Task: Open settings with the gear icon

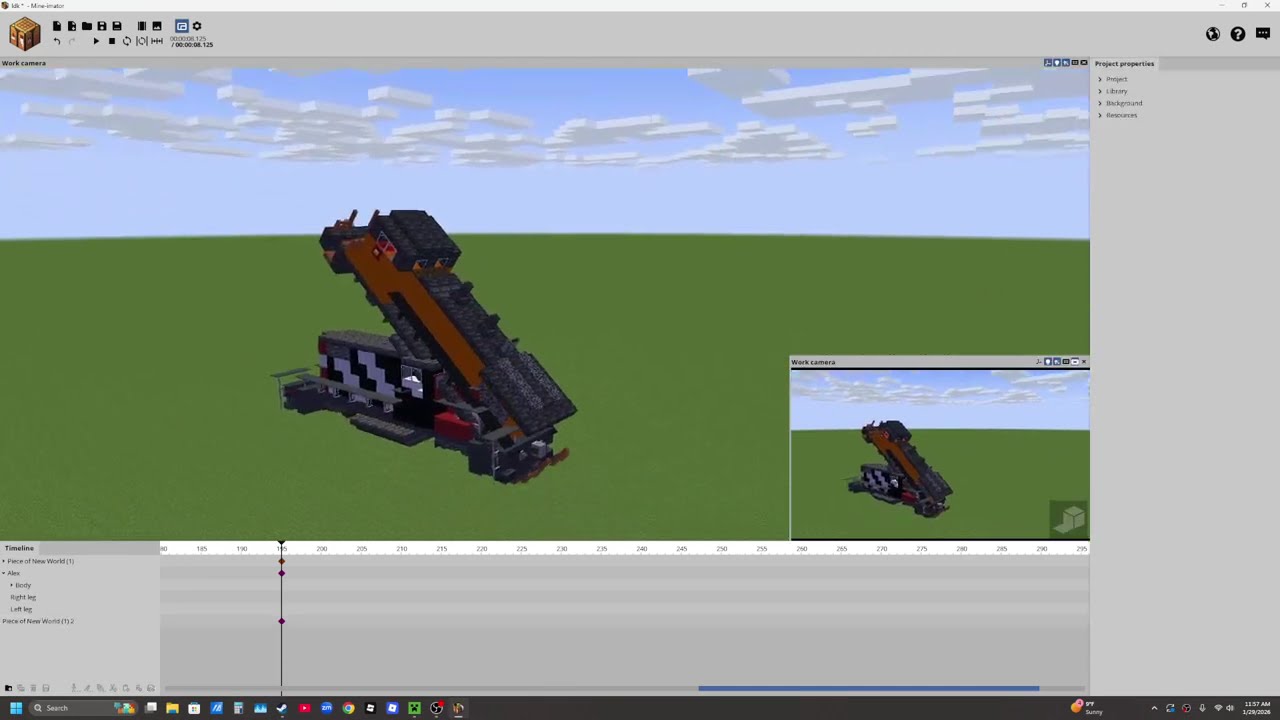Action: pyautogui.click(x=197, y=26)
